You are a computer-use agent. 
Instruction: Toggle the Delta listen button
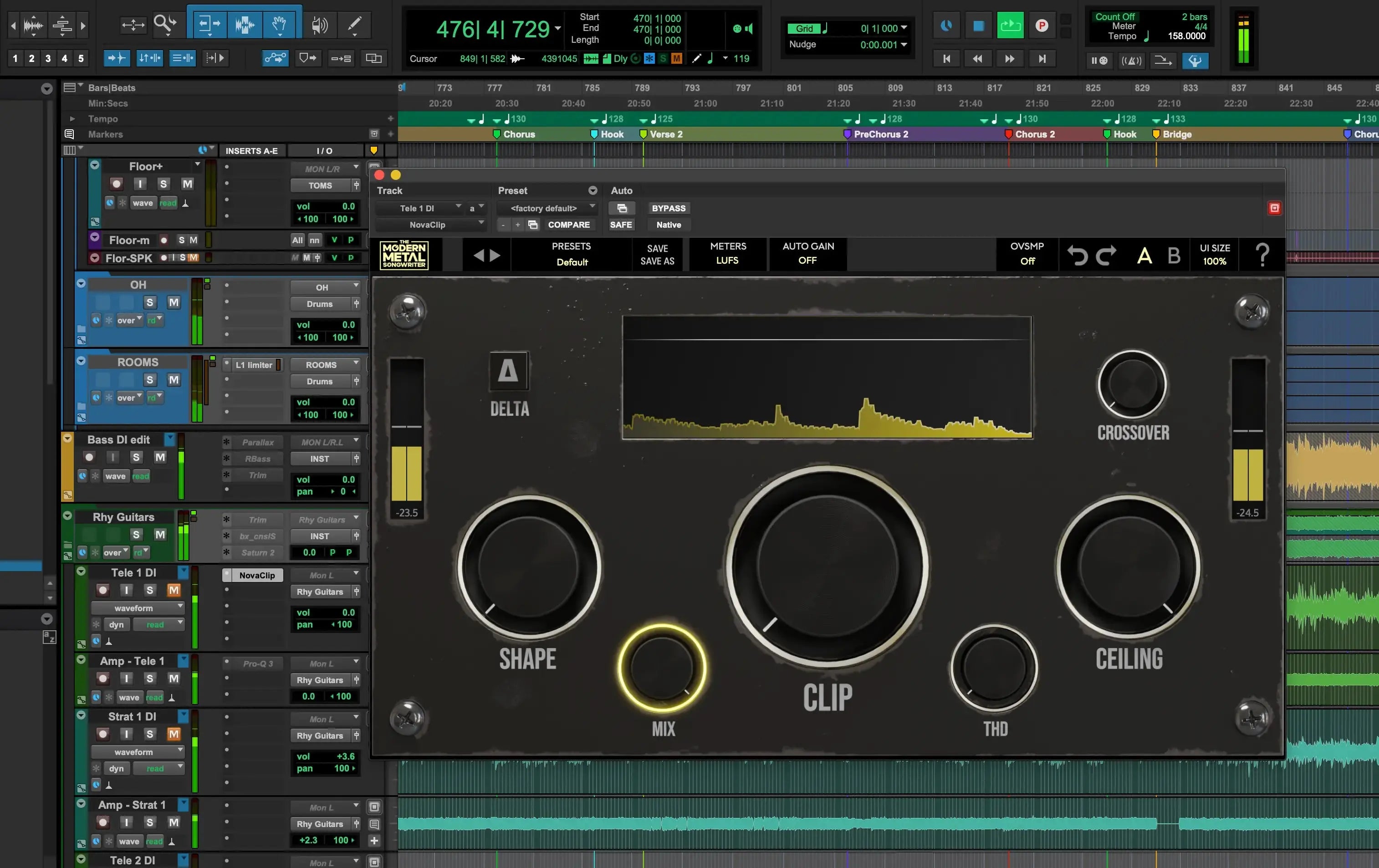509,371
